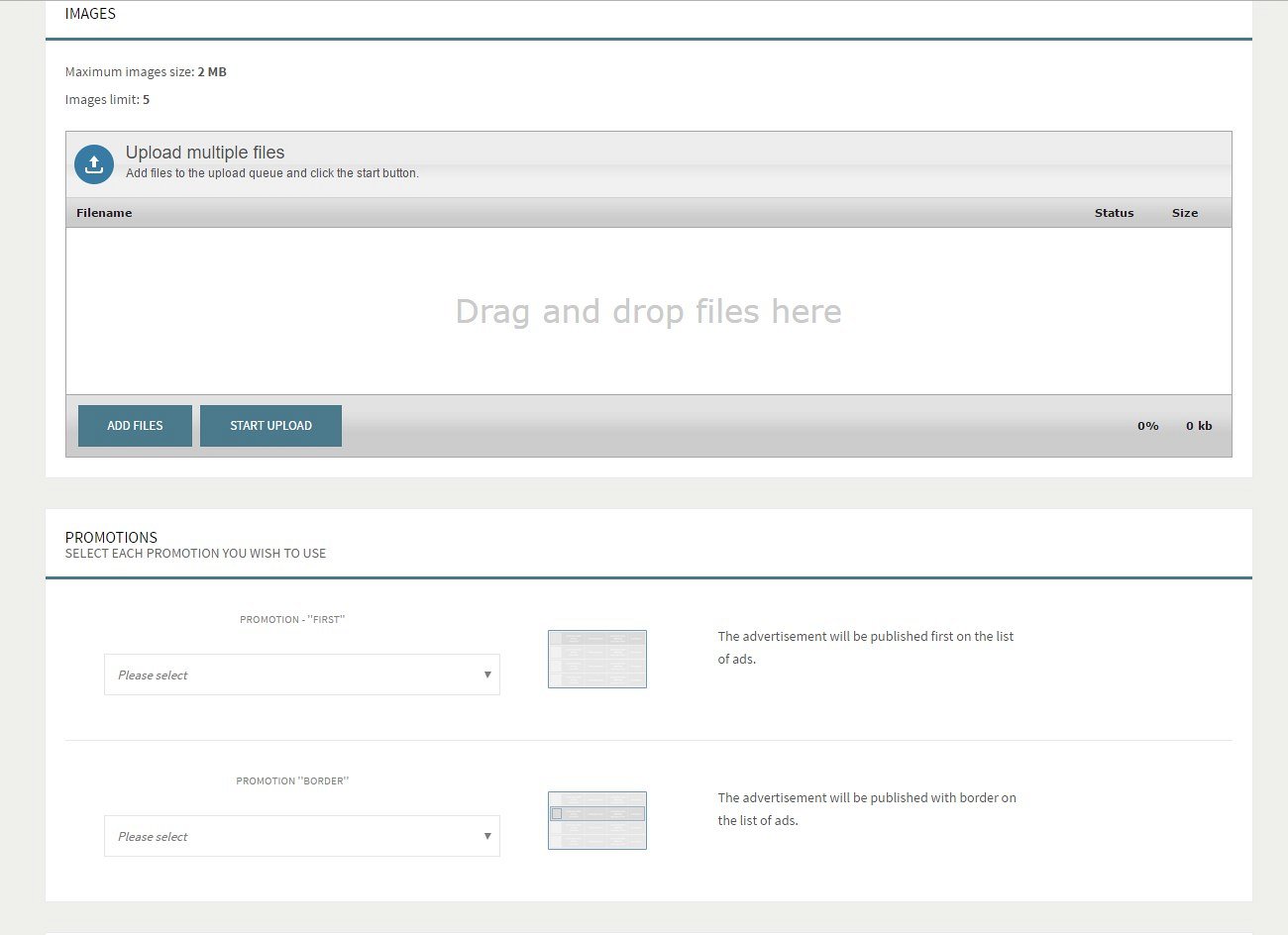1288x935 pixels.
Task: Click the Promotion "Border" field label
Action: [292, 780]
